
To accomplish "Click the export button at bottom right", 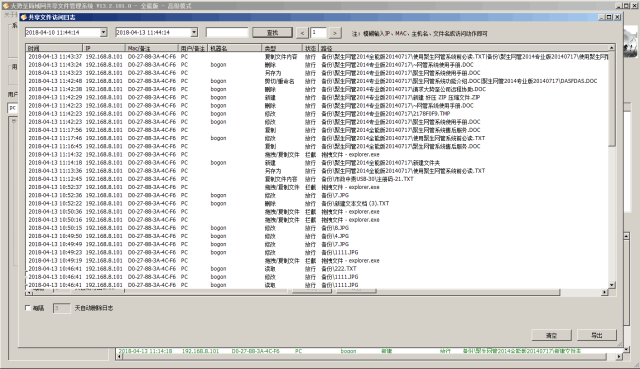I will coord(597,335).
